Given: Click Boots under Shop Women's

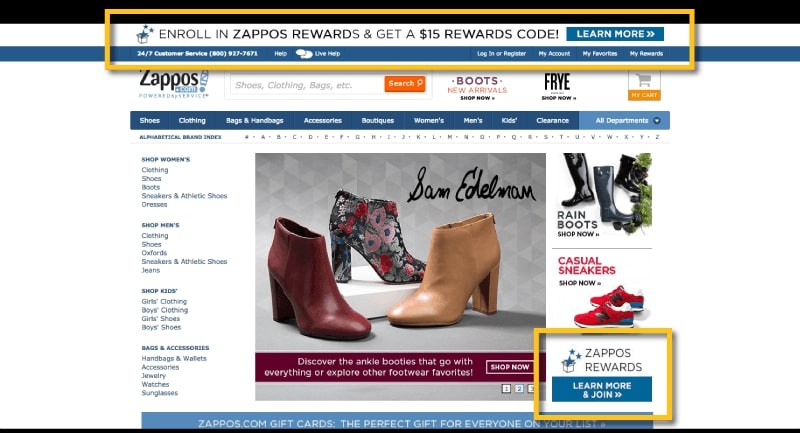Looking at the screenshot, I should (151, 187).
